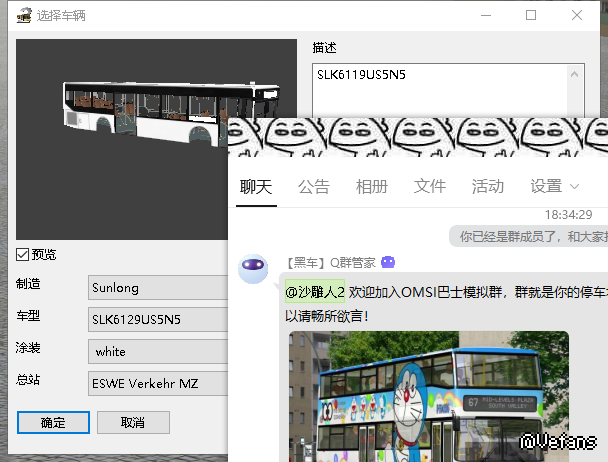Click the Q群管家 robot avatar
This screenshot has width=608, height=462.
[x=251, y=269]
